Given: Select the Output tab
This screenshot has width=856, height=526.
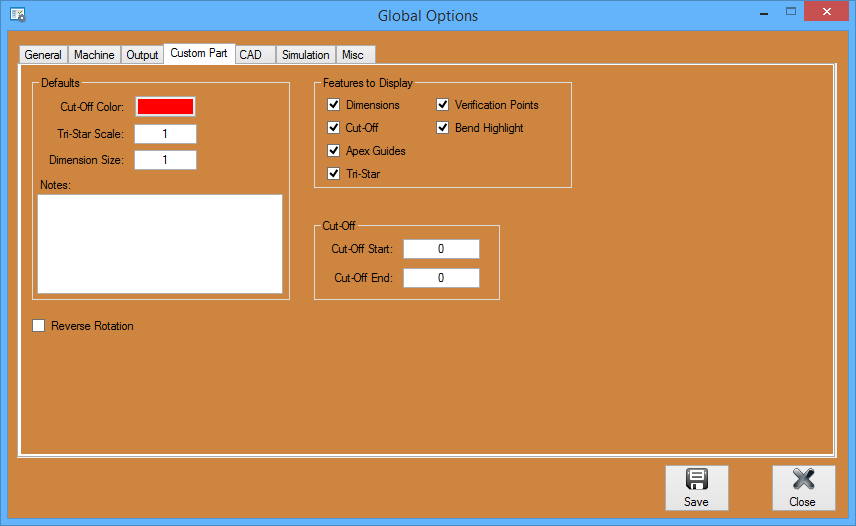Looking at the screenshot, I should coord(142,55).
